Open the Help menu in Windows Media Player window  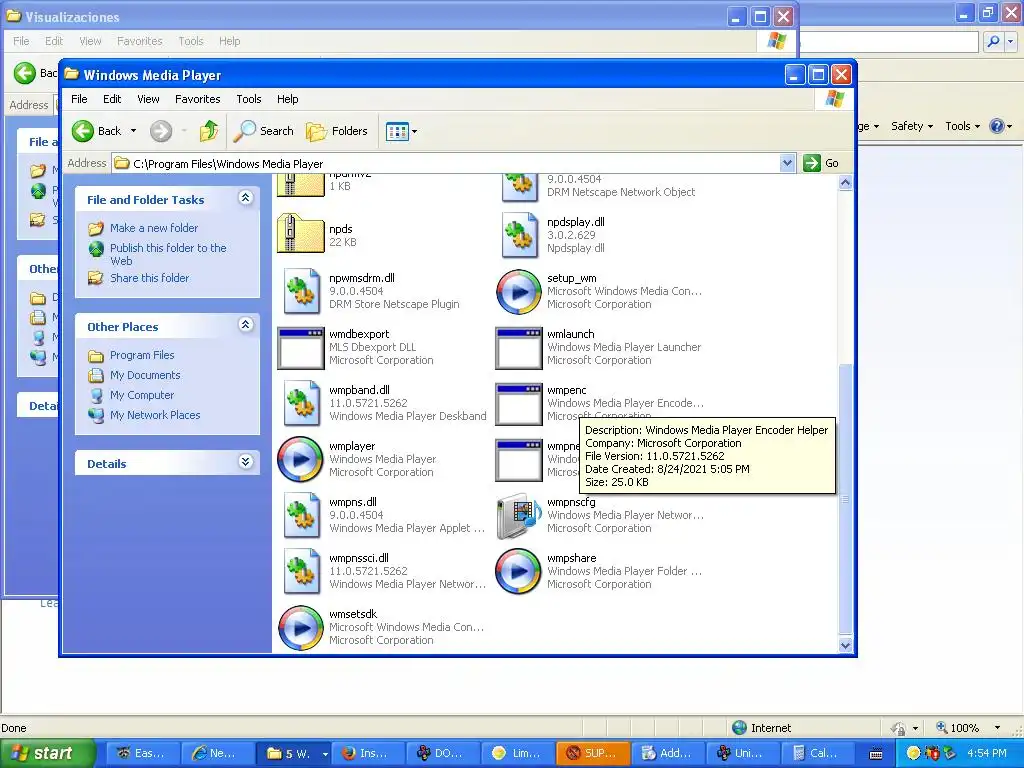click(287, 99)
